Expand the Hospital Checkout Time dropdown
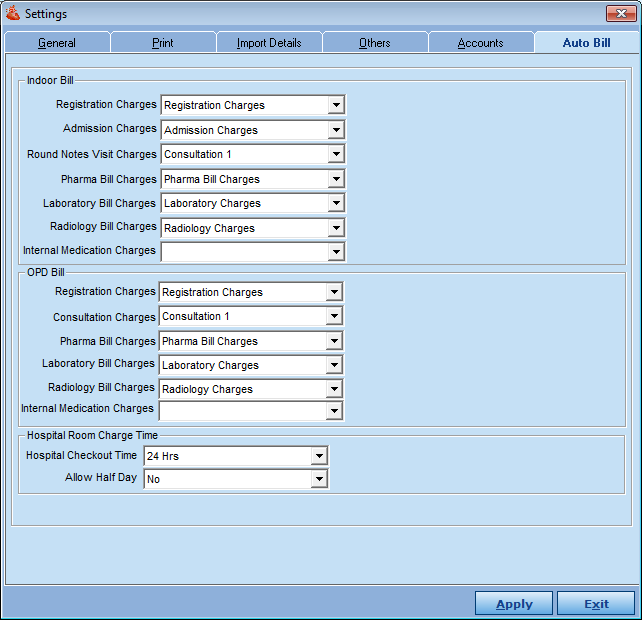The image size is (642, 620). point(319,456)
